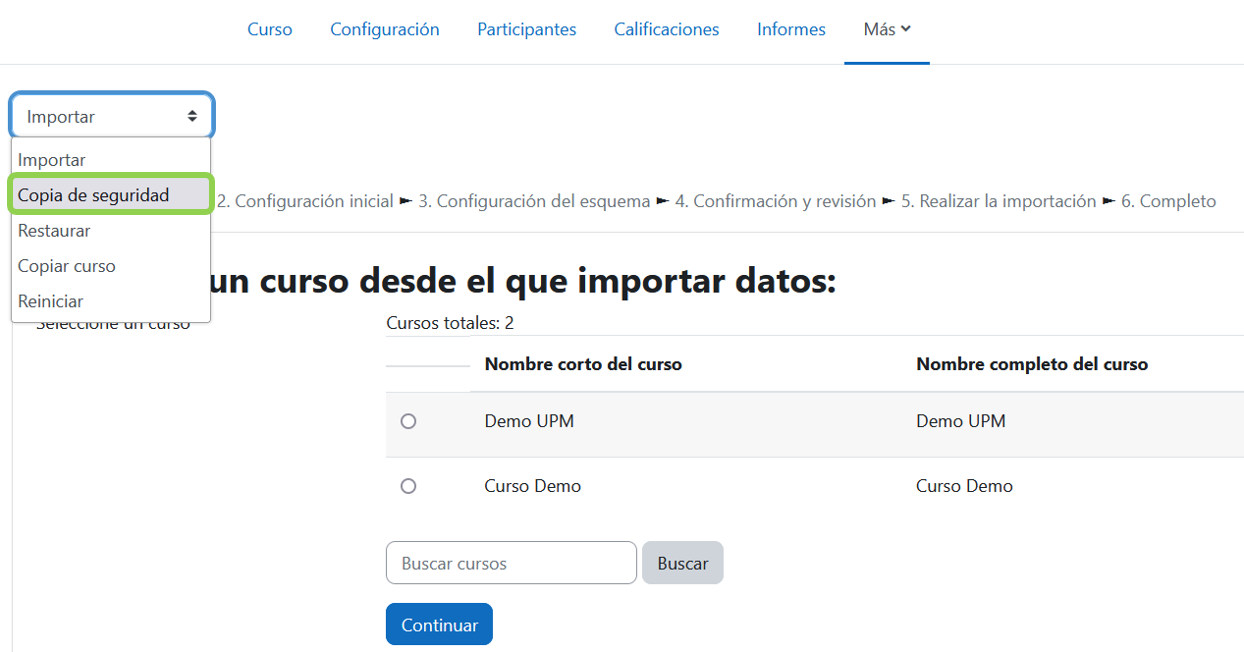
Task: Go to the Participantes tab
Action: (x=526, y=29)
